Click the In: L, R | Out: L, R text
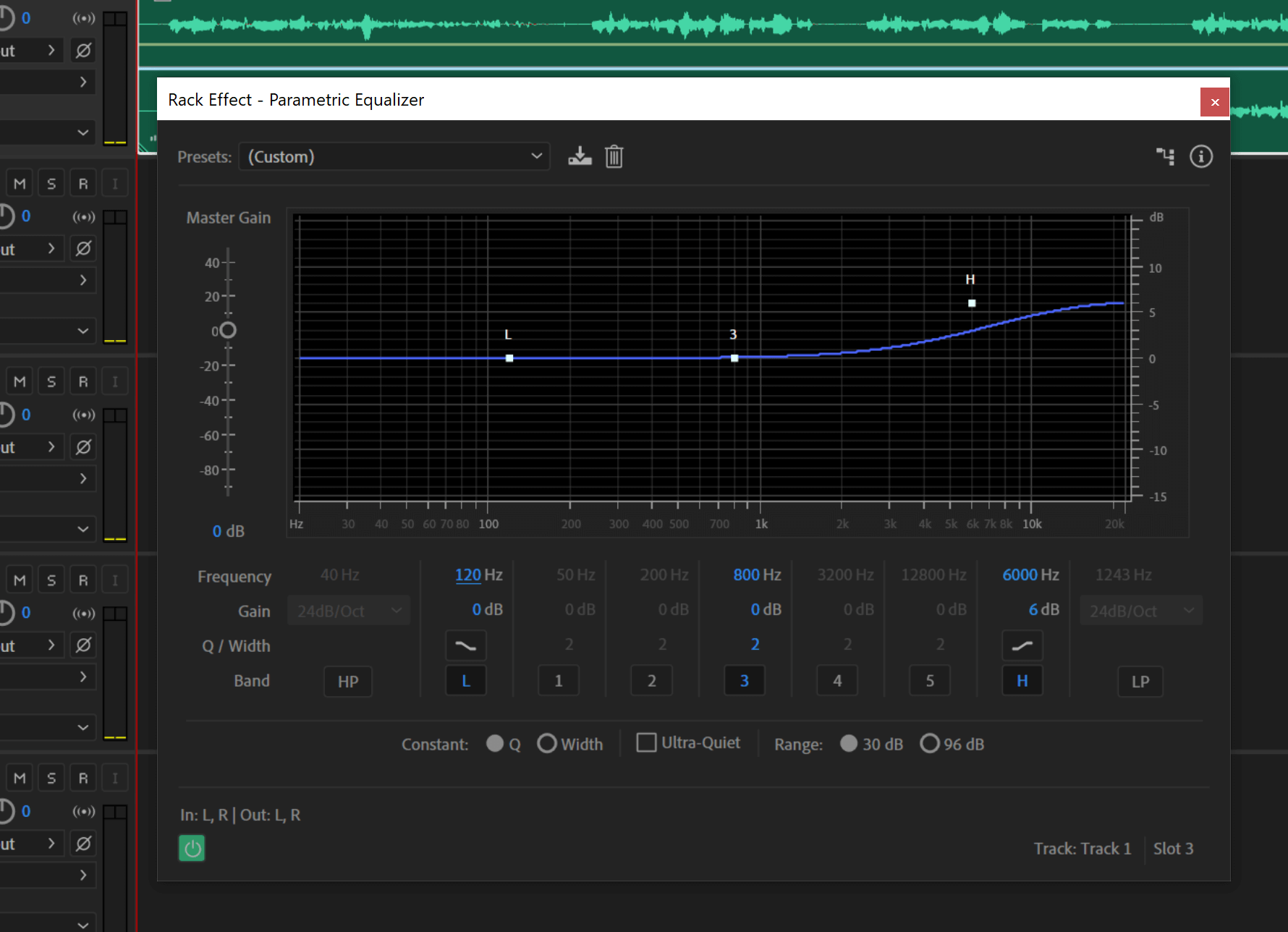 point(240,815)
